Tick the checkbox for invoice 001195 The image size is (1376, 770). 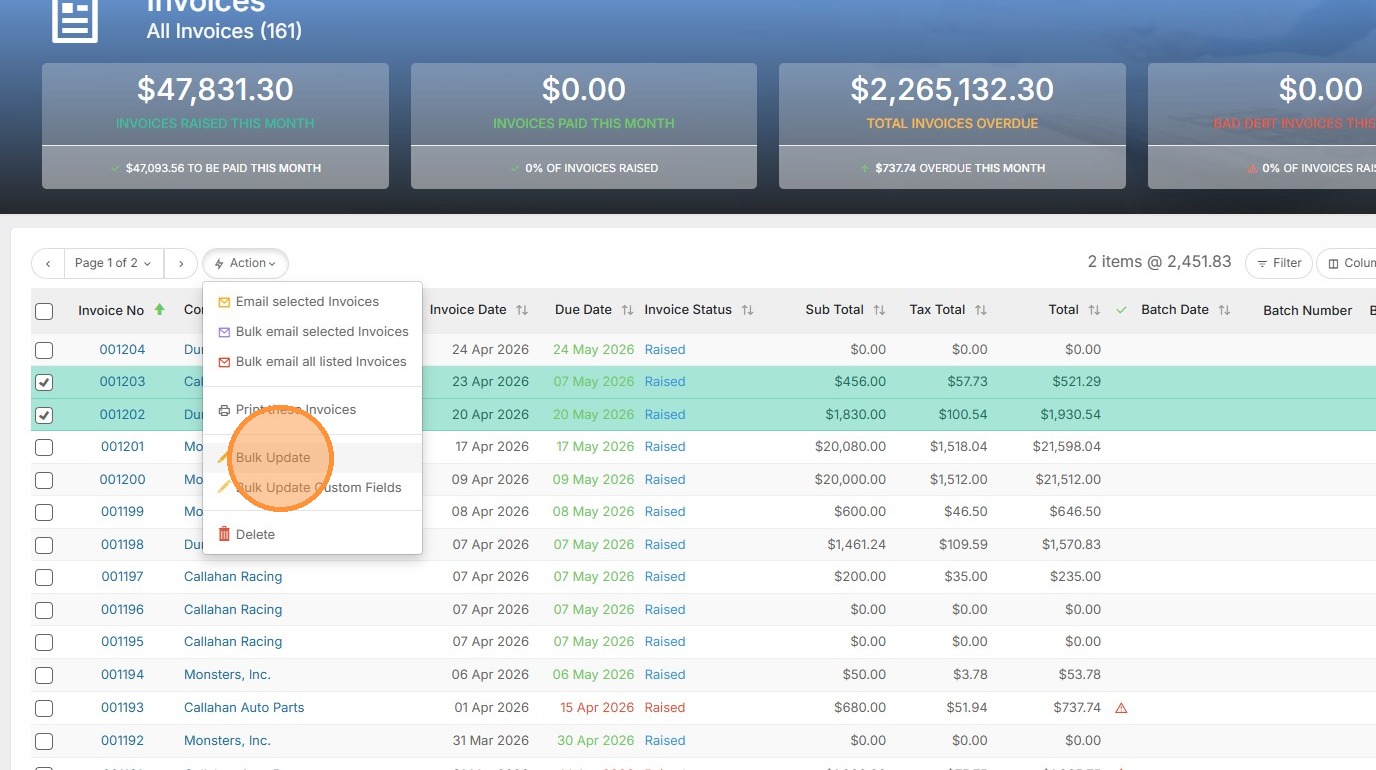click(44, 642)
